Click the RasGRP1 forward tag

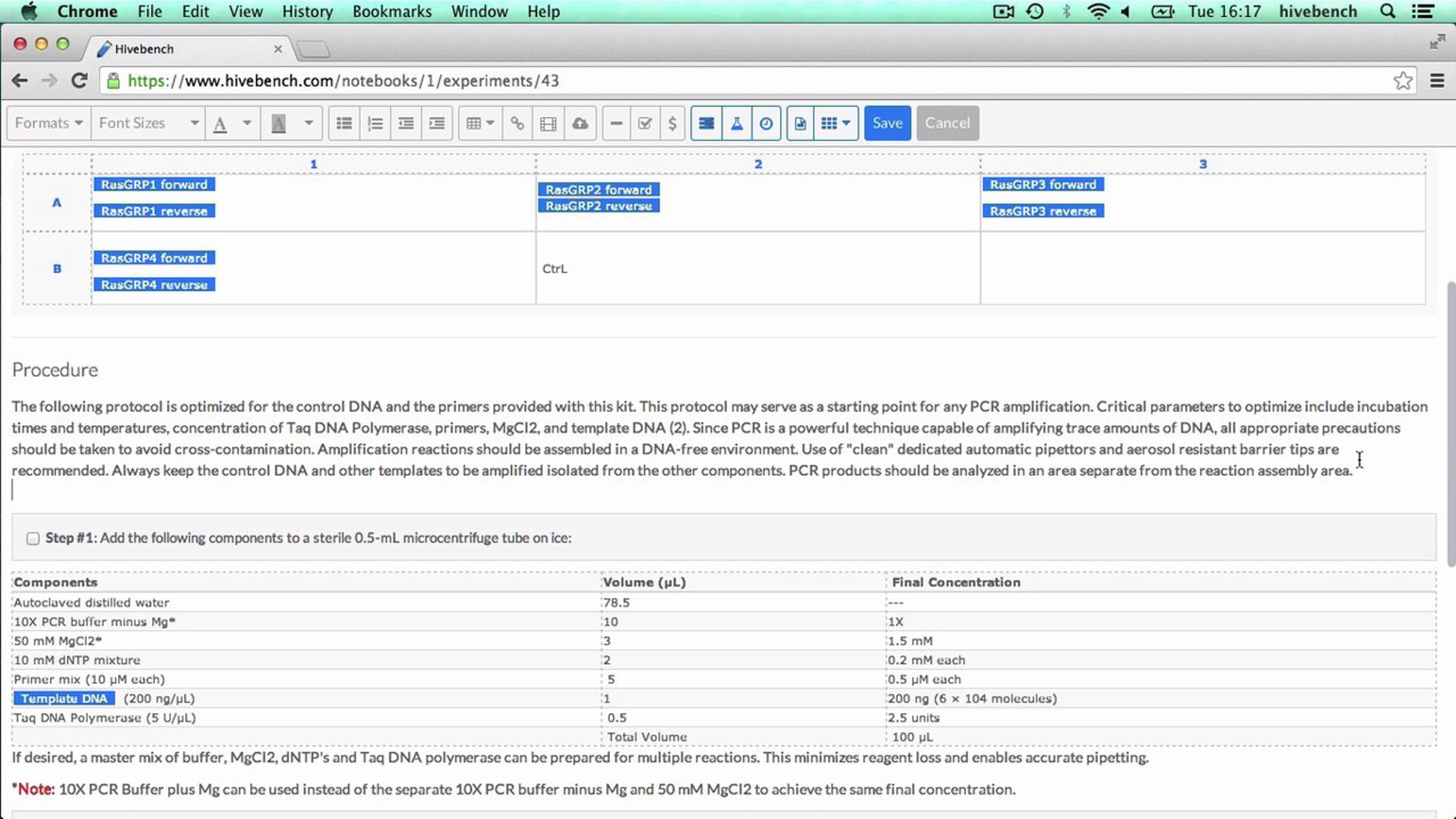(x=154, y=184)
